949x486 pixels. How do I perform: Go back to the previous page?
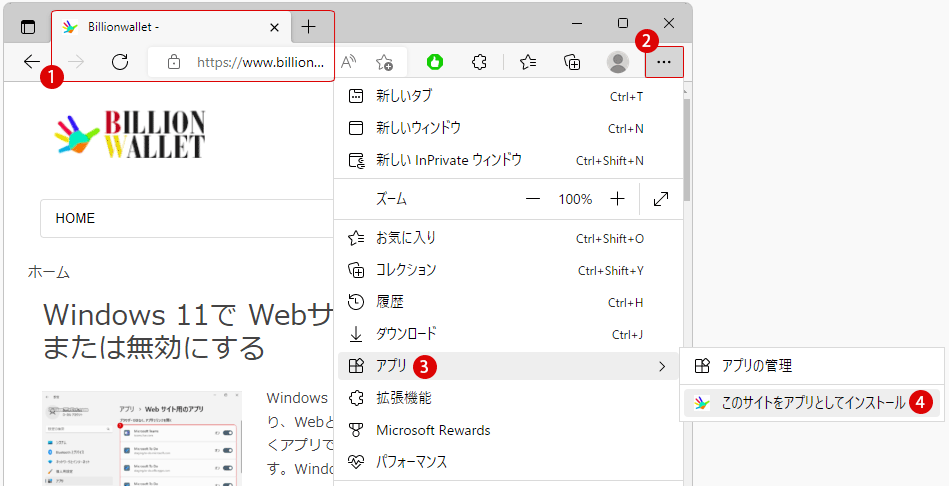tap(31, 61)
